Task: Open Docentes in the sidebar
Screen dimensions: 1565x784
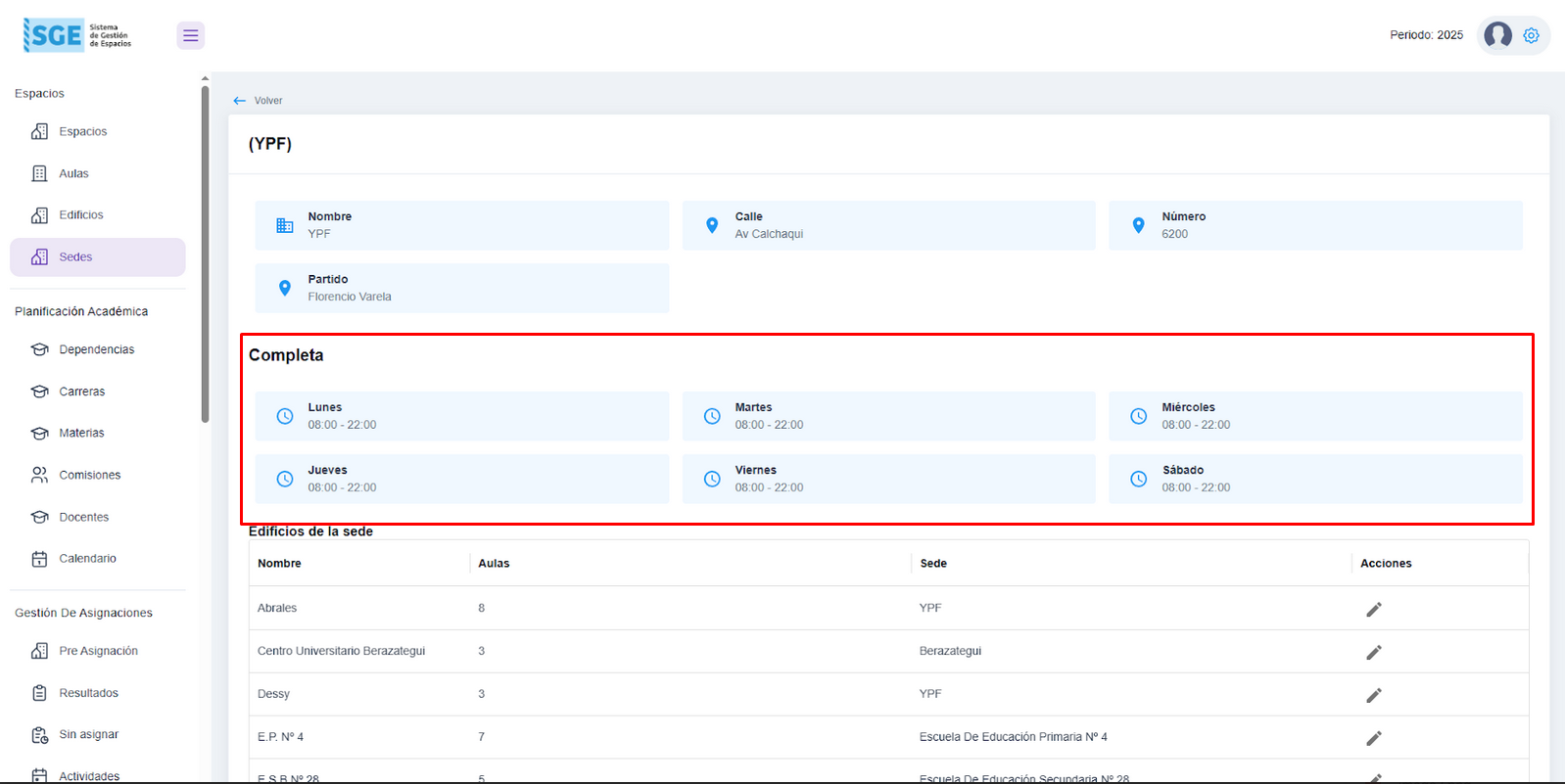Action: point(98,517)
